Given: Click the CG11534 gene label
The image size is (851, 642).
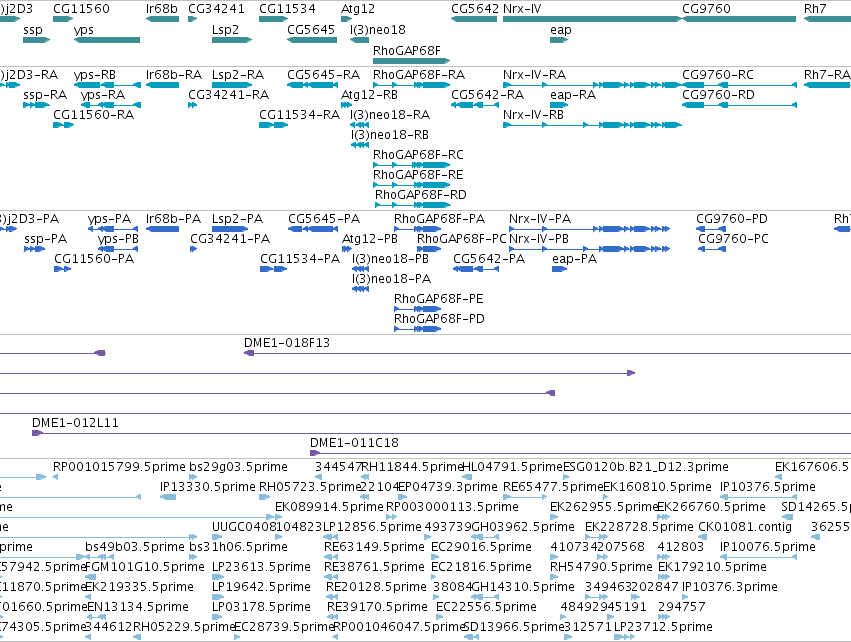Looking at the screenshot, I should [287, 9].
